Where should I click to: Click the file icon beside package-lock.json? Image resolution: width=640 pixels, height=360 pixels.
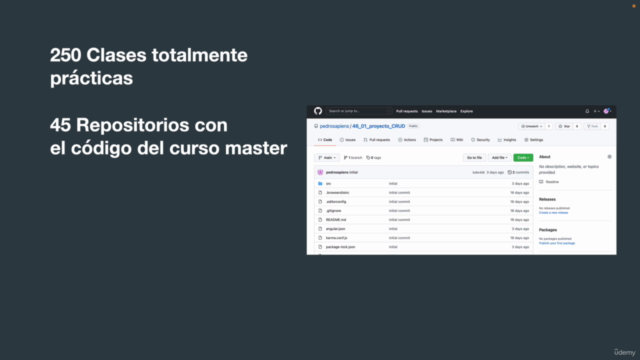point(320,247)
